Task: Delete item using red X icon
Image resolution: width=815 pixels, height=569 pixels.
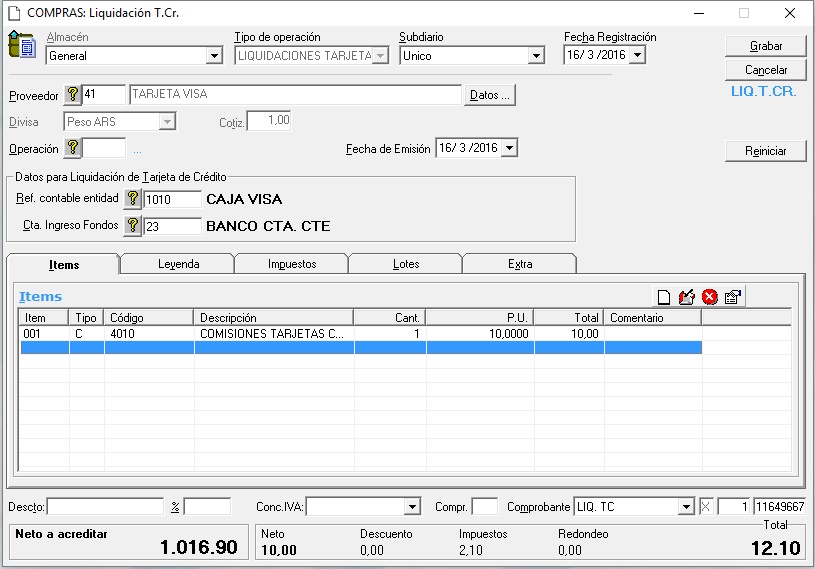Action: (709, 297)
